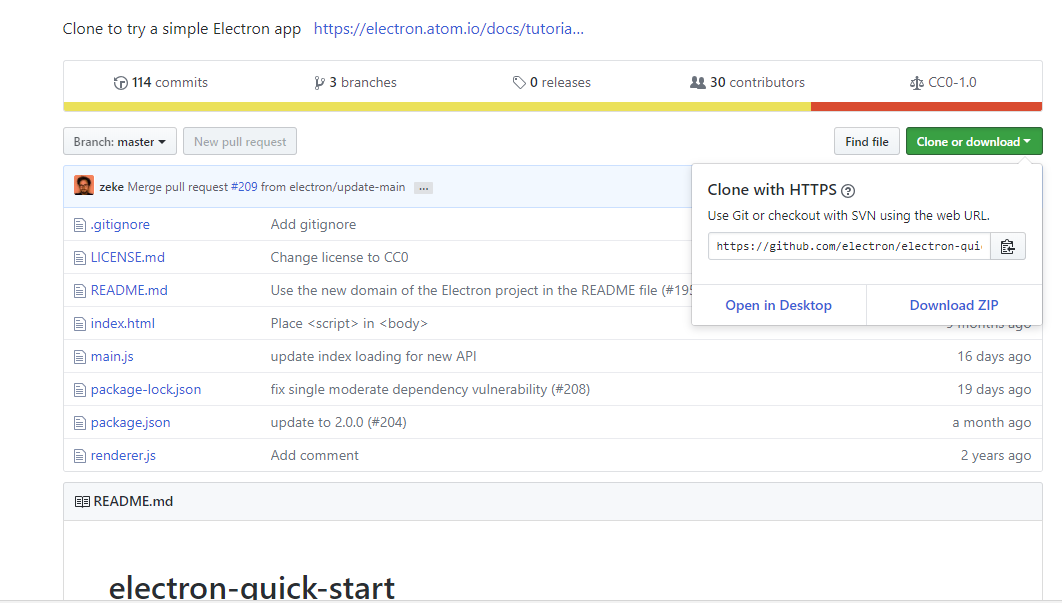Click the Find file button

pos(867,142)
